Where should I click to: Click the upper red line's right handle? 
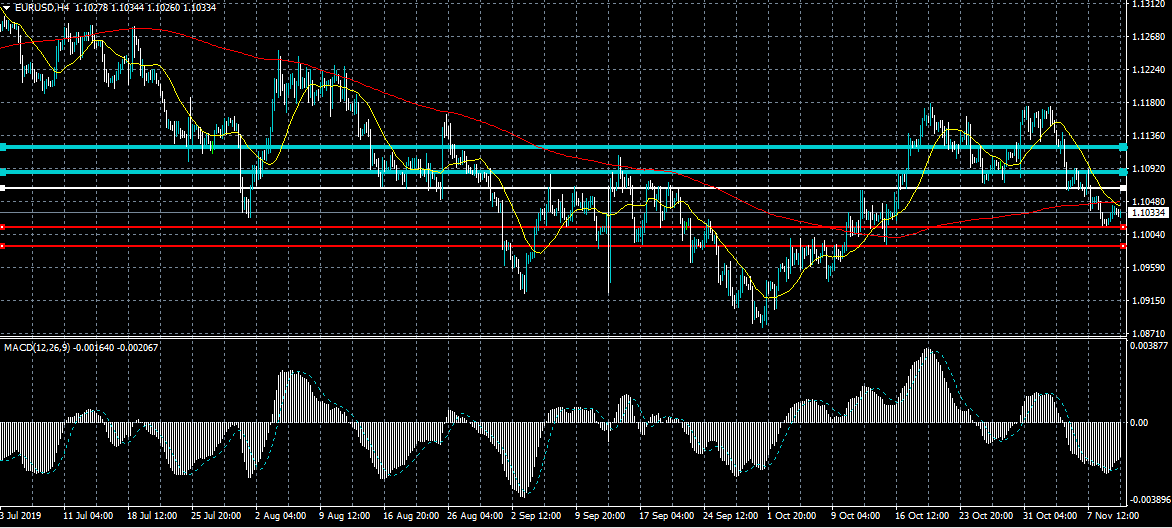pos(1125,227)
